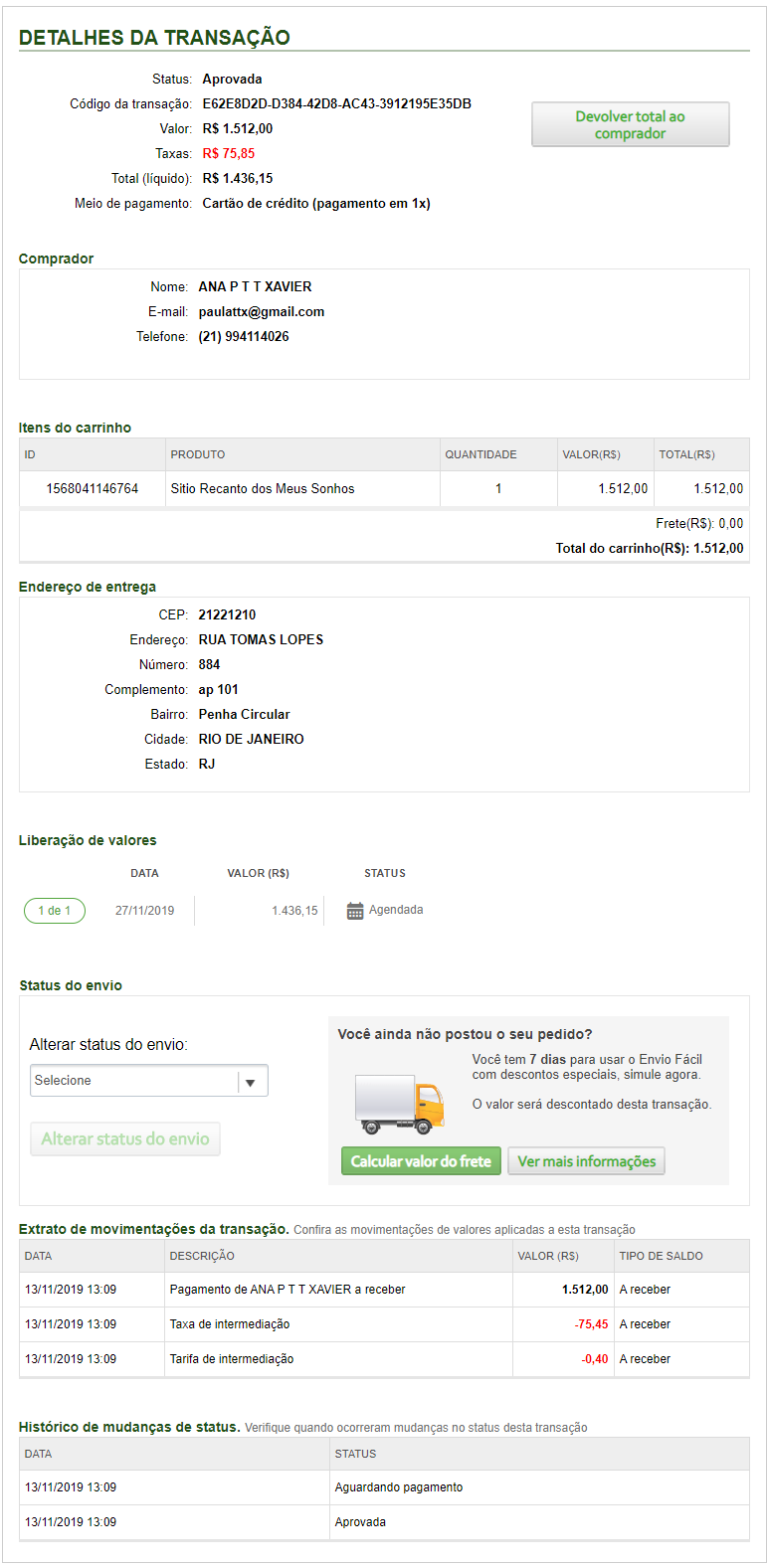The height and width of the screenshot is (1568, 768).
Task: Click the Tarifa de intermediação entry
Action: (x=232, y=1359)
